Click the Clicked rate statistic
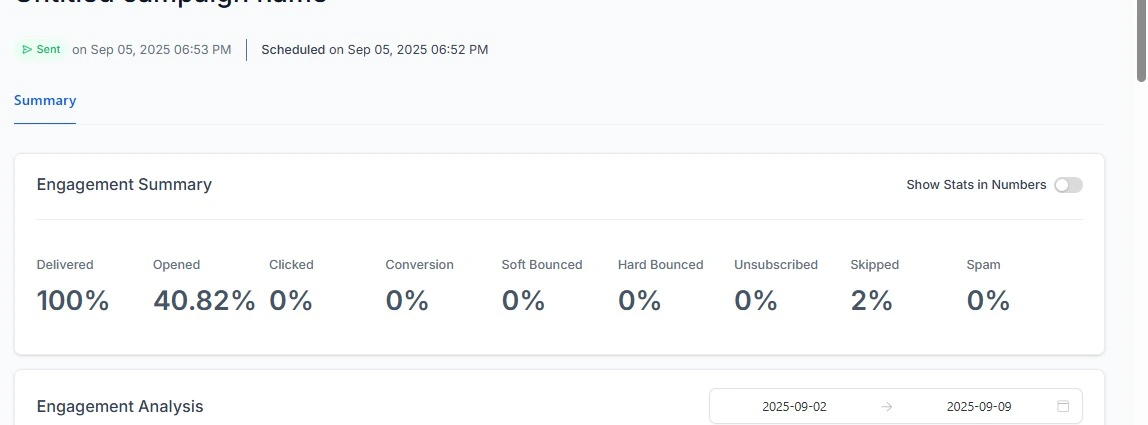 291,287
